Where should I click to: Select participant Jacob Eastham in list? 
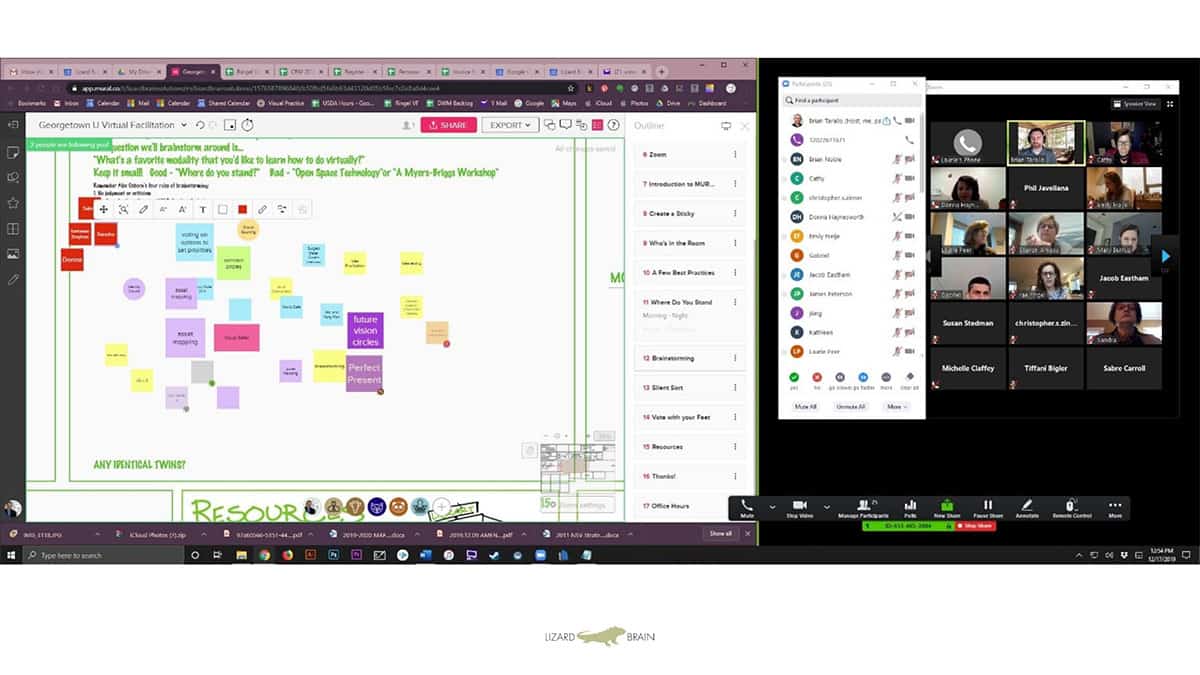click(852, 274)
